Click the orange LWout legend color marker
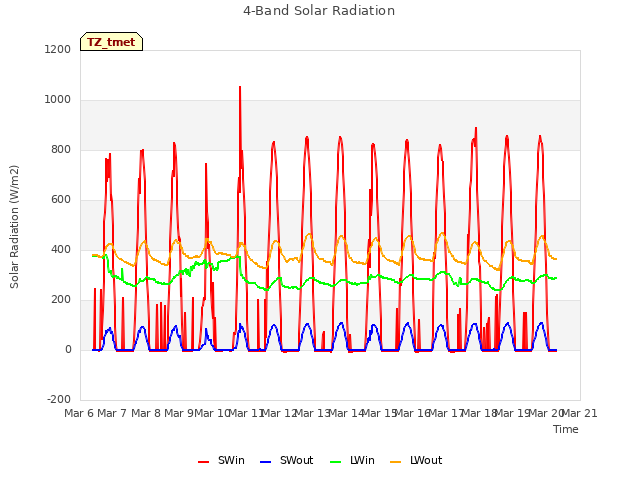The width and height of the screenshot is (640, 480). [x=396, y=462]
